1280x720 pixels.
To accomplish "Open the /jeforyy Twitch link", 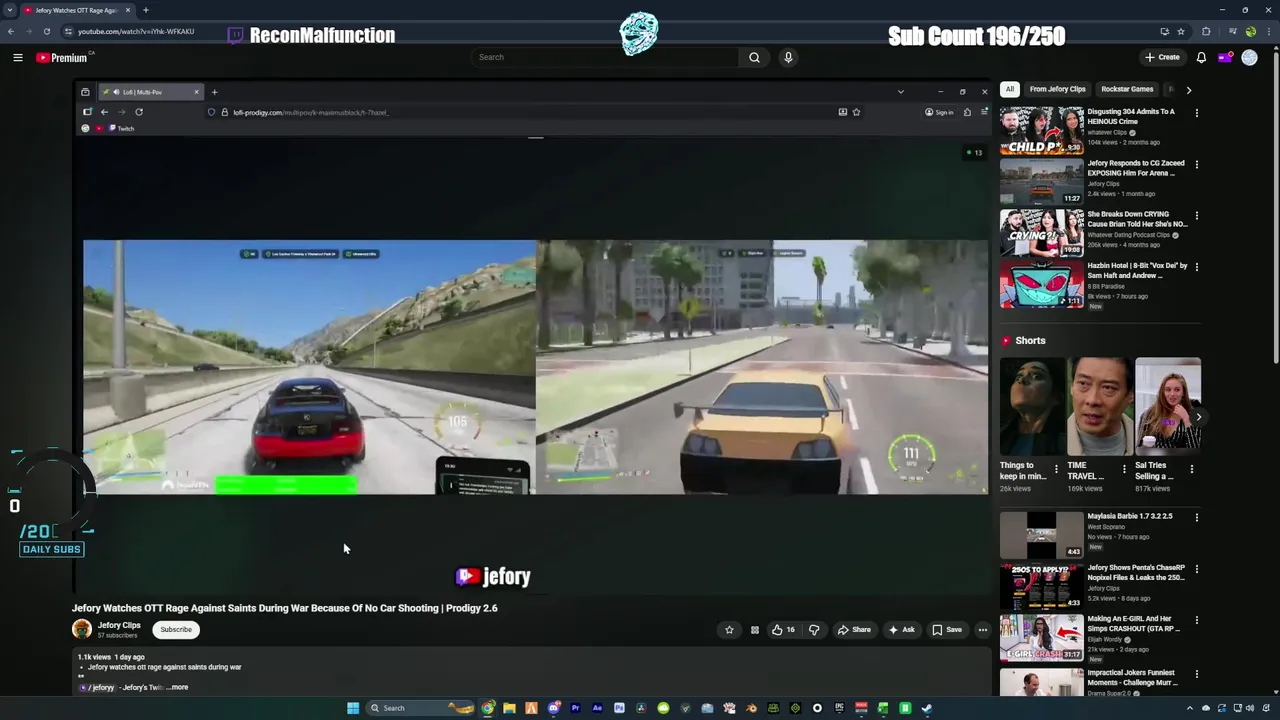I will tap(99, 687).
